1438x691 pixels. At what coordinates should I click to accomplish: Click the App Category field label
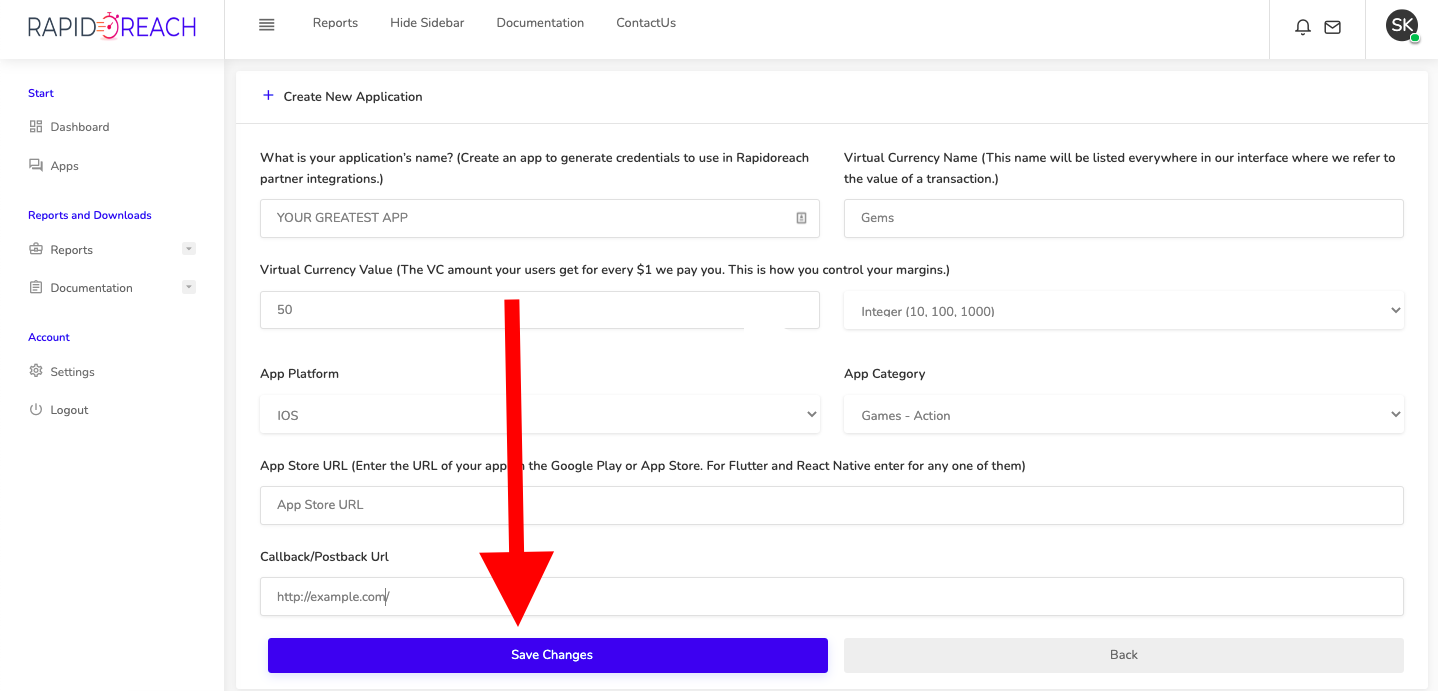pyautogui.click(x=884, y=374)
